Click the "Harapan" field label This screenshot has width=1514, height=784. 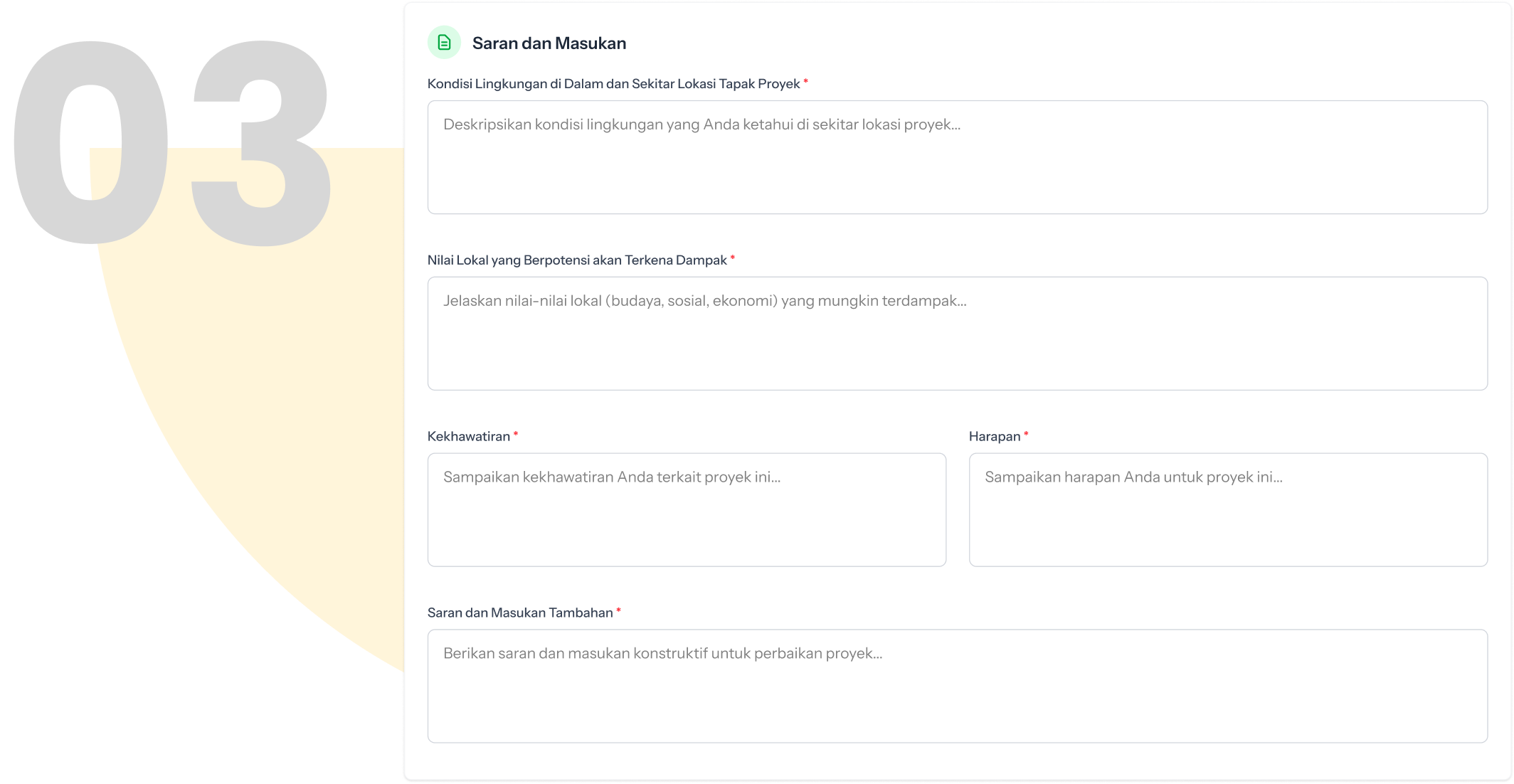coord(994,437)
